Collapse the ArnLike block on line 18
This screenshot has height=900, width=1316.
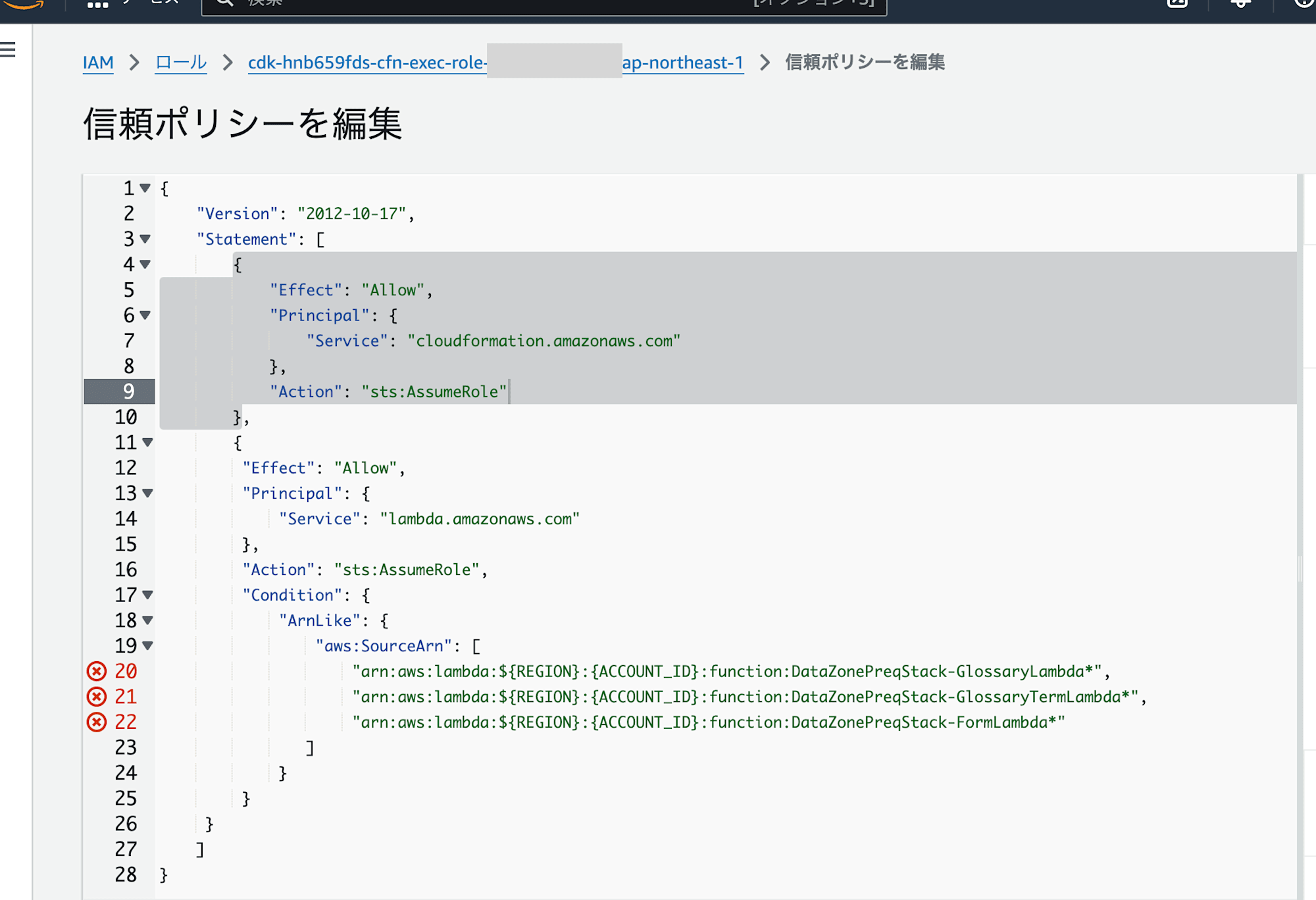[148, 620]
